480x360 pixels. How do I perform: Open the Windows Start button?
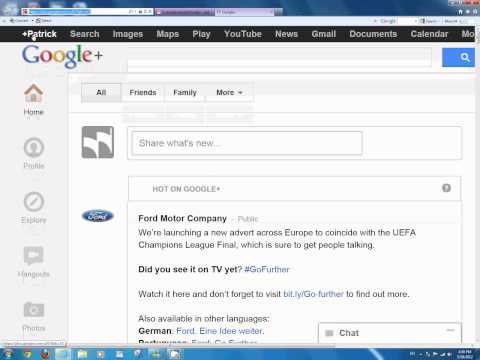7,354
